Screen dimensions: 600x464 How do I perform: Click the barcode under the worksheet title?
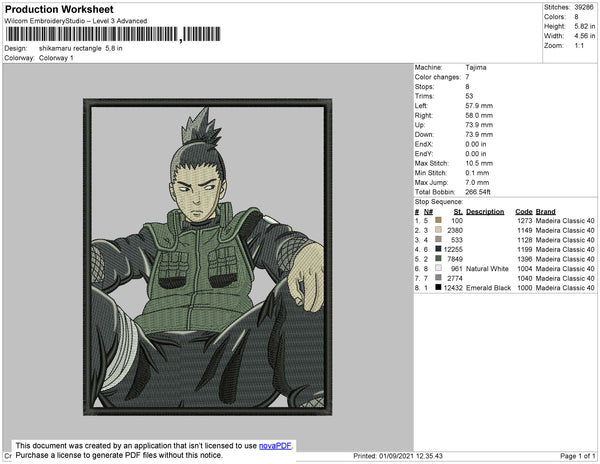tap(113, 34)
